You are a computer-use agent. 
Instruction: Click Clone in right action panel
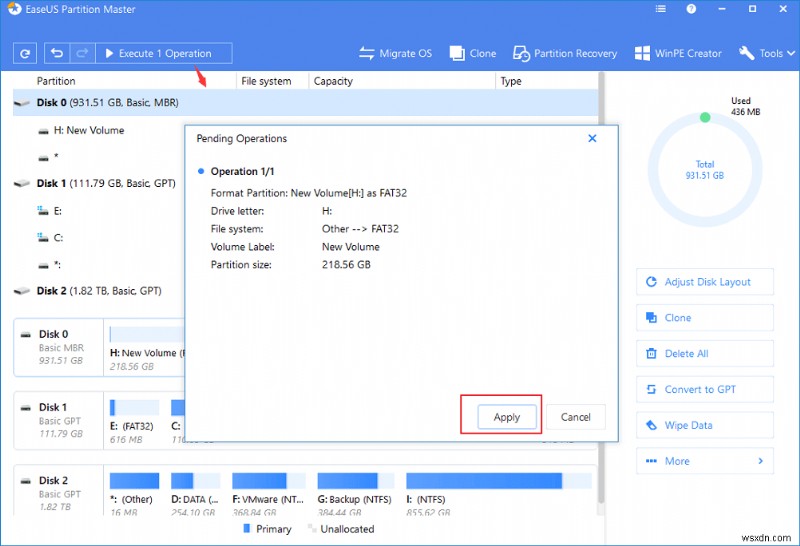[705, 317]
